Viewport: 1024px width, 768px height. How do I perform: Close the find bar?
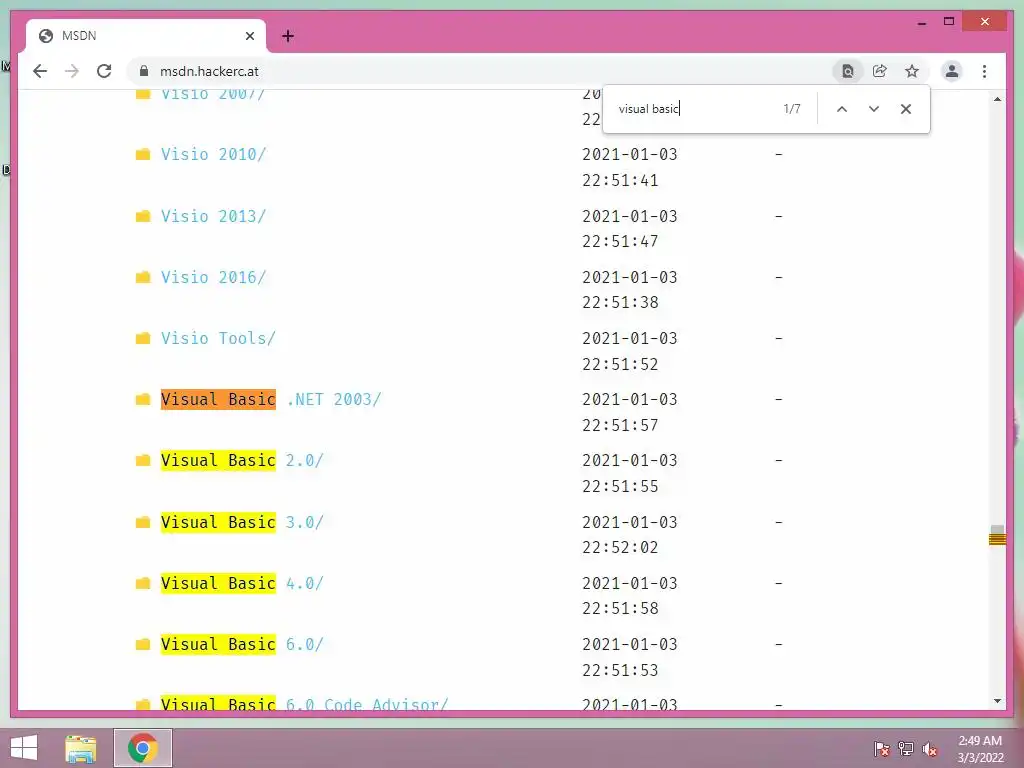[x=906, y=109]
